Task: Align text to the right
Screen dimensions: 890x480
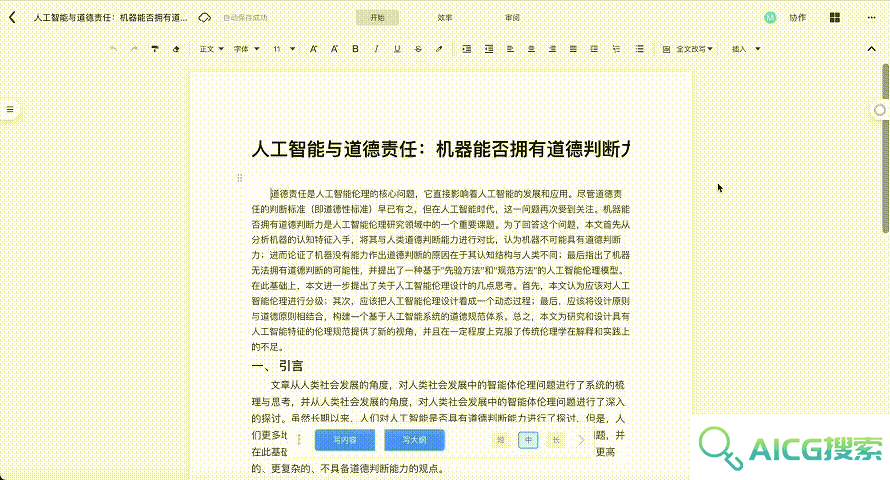Action: tap(552, 49)
